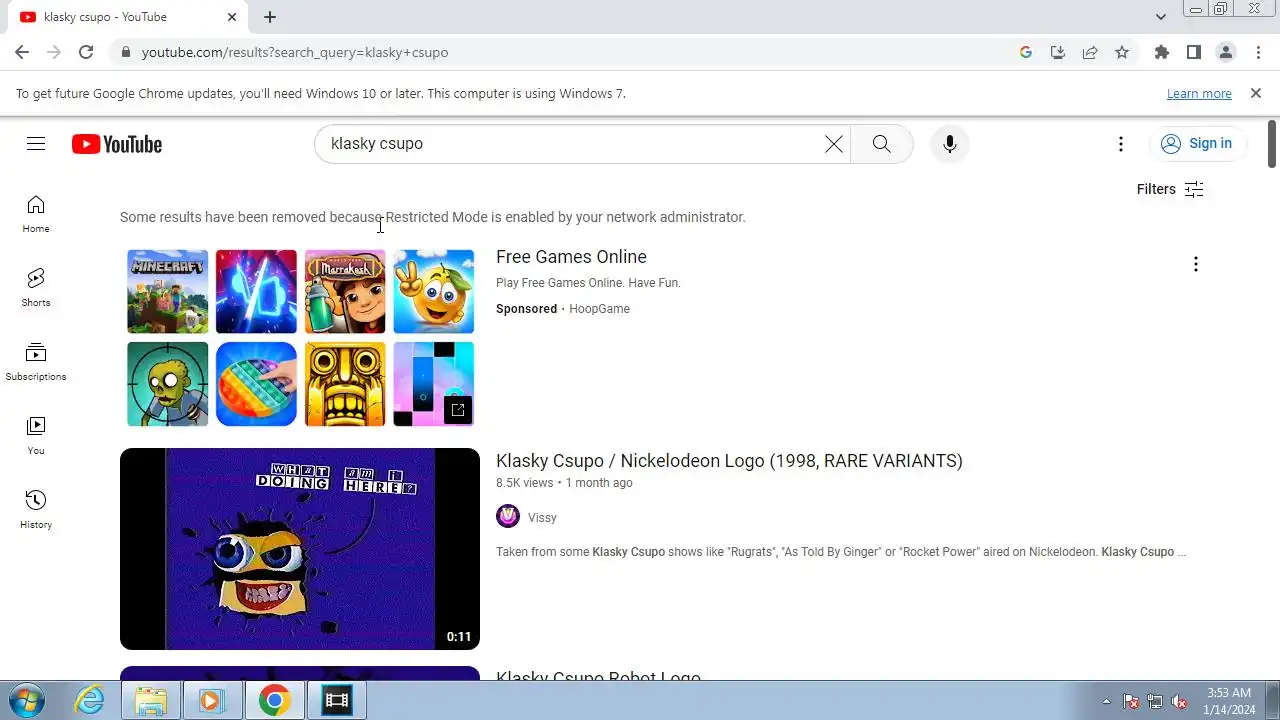Click the pop-it rainbow toy game tile
The height and width of the screenshot is (720, 1280).
[256, 384]
